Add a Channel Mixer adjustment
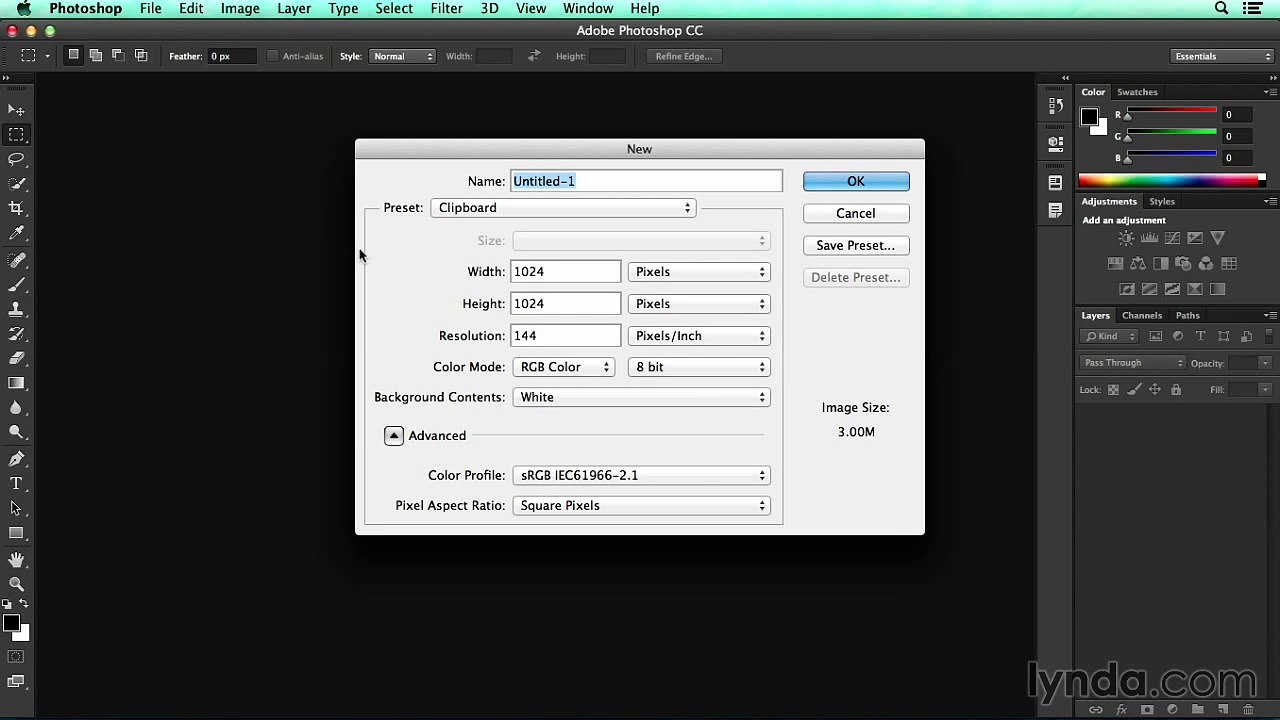Image resolution: width=1280 pixels, height=720 pixels. 1206,264
